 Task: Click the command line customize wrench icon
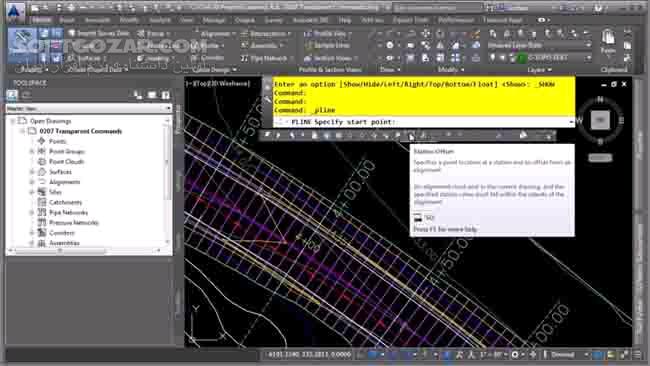pyautogui.click(x=267, y=99)
